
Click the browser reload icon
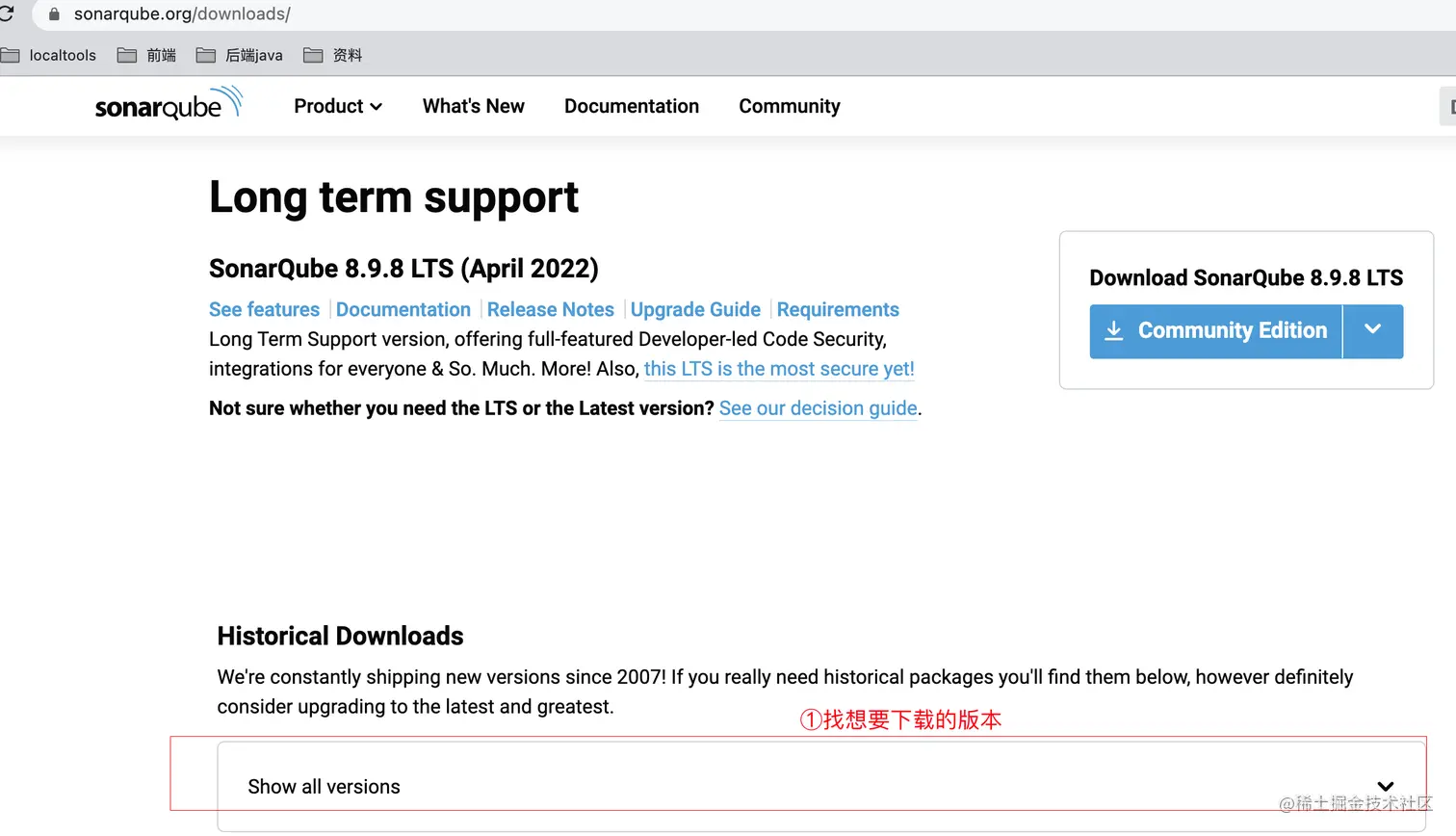(x=6, y=13)
